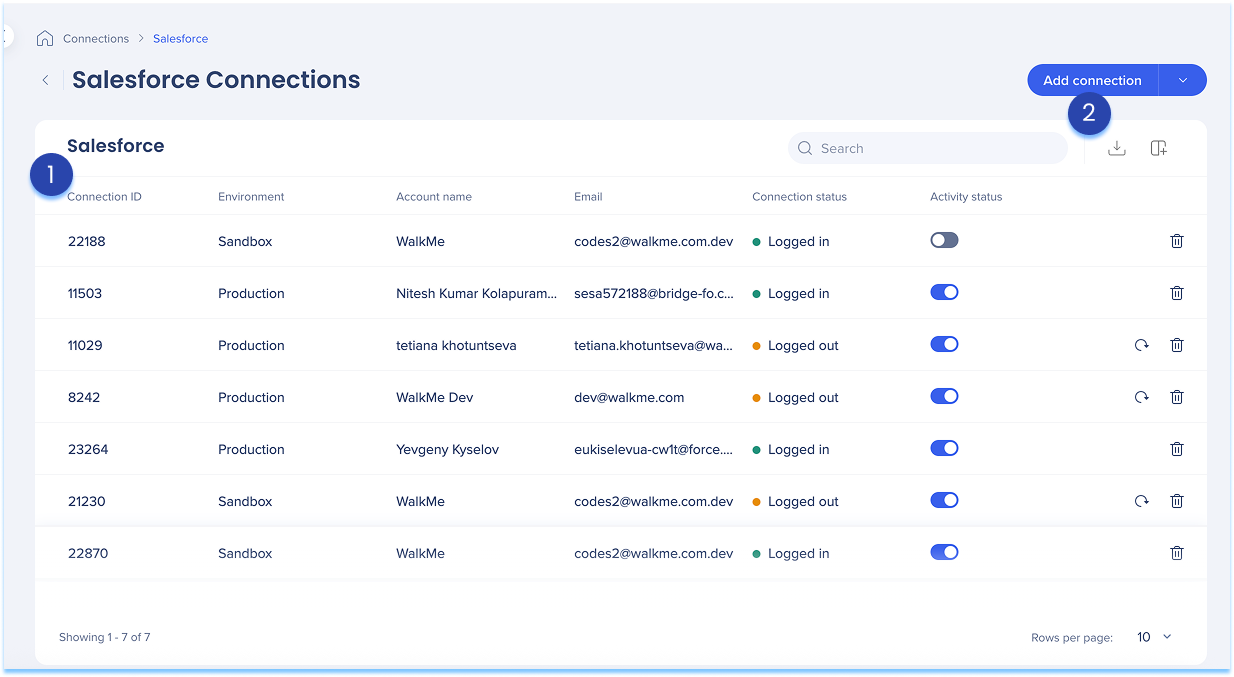Click the Add connection button
Viewport: 1234px width, 677px height.
pos(1092,81)
